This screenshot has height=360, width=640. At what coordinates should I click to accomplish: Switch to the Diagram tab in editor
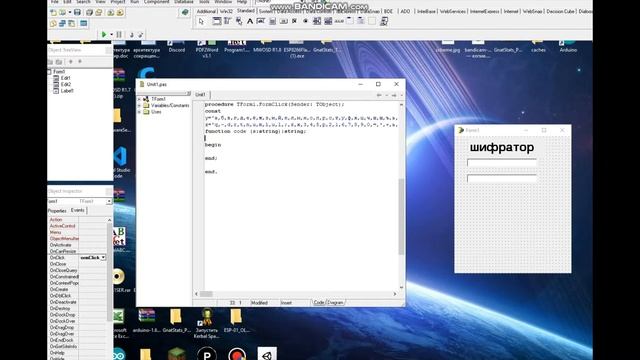point(336,302)
